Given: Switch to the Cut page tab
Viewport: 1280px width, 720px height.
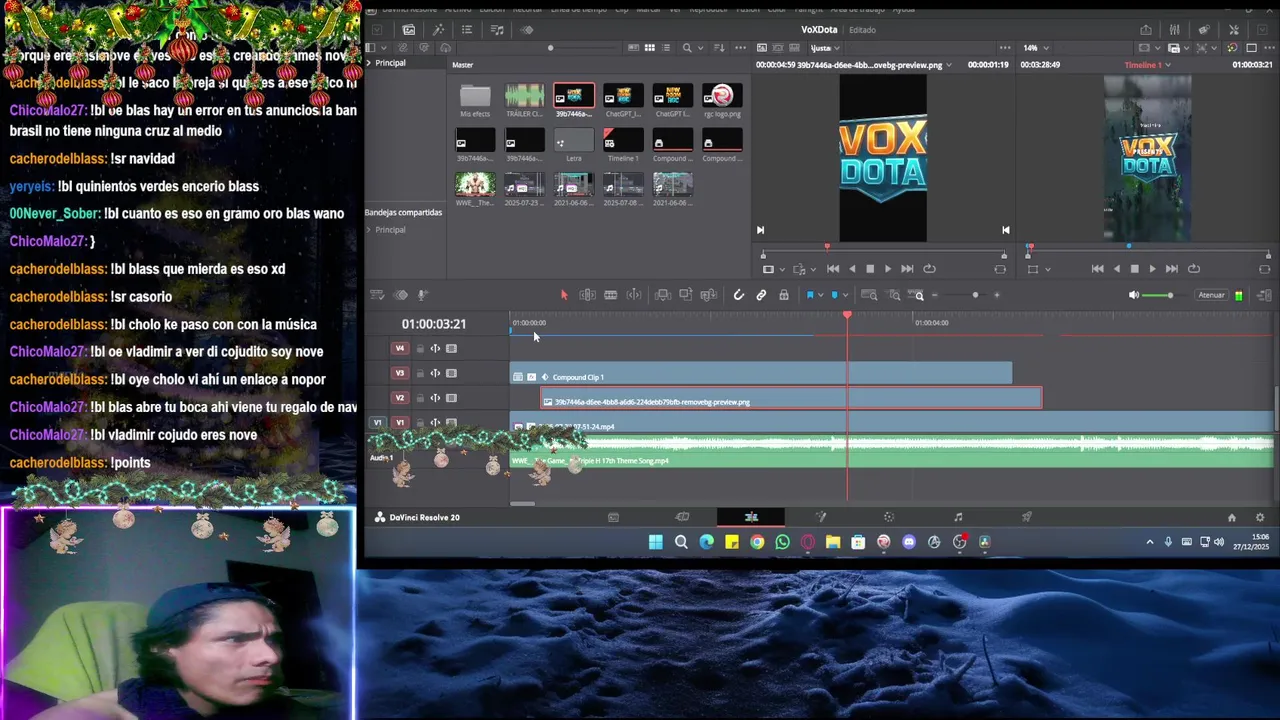Looking at the screenshot, I should click(x=682, y=517).
